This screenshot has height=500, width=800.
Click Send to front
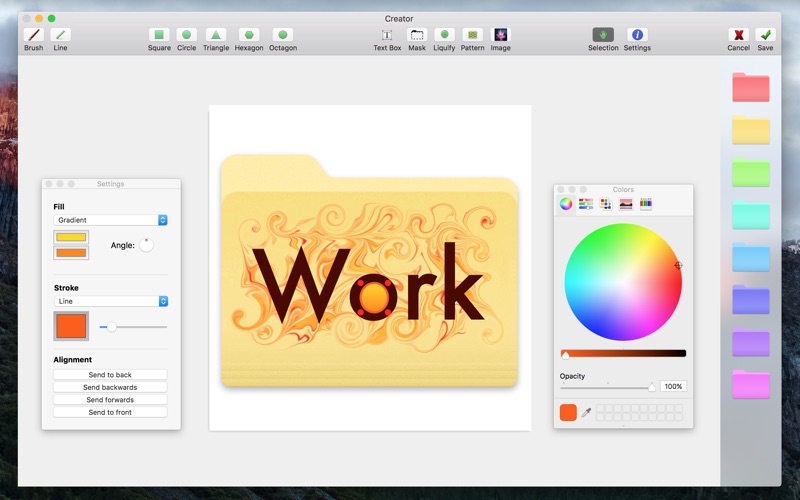coord(110,412)
